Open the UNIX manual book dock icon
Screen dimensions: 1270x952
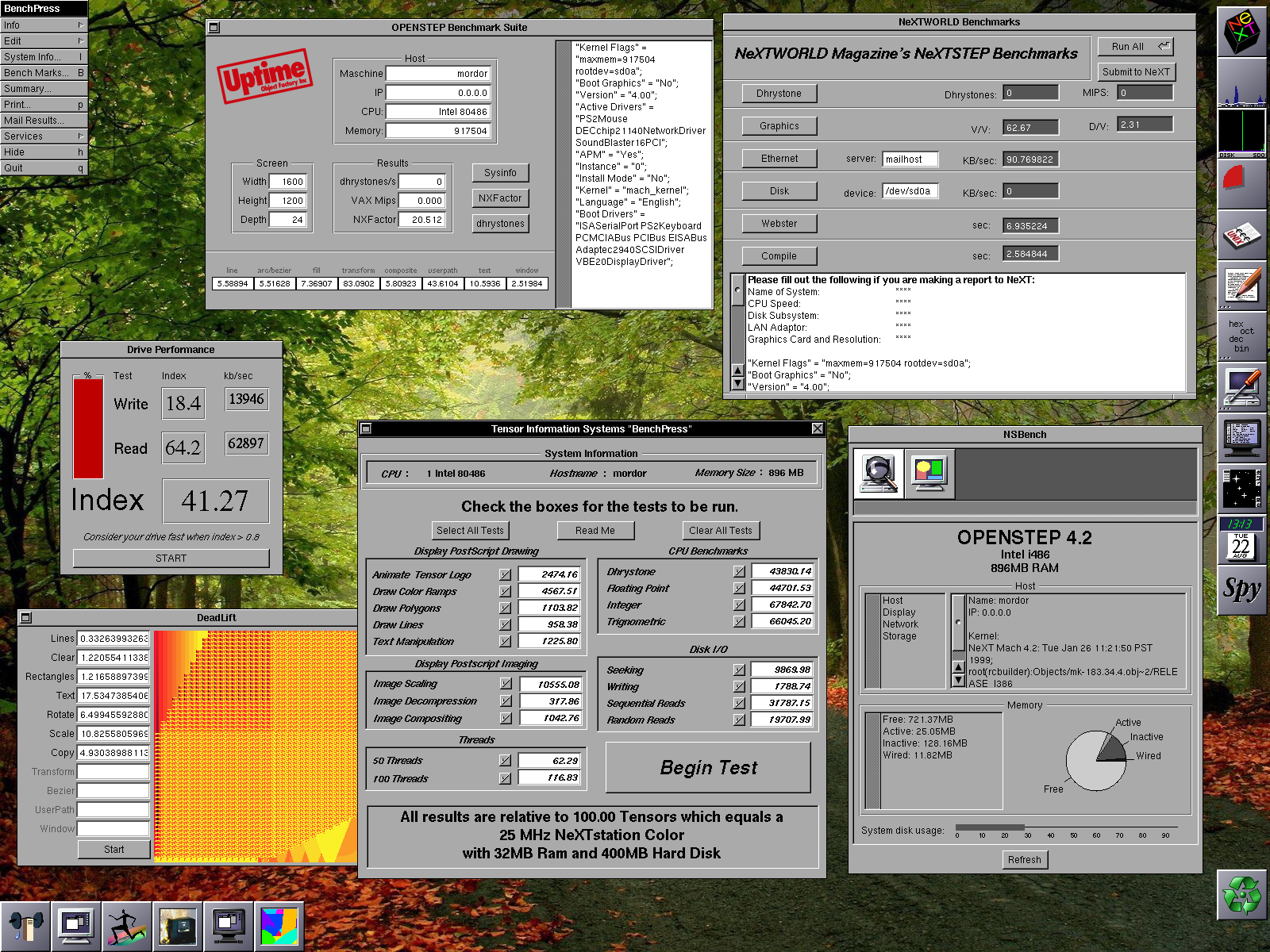[1242, 236]
